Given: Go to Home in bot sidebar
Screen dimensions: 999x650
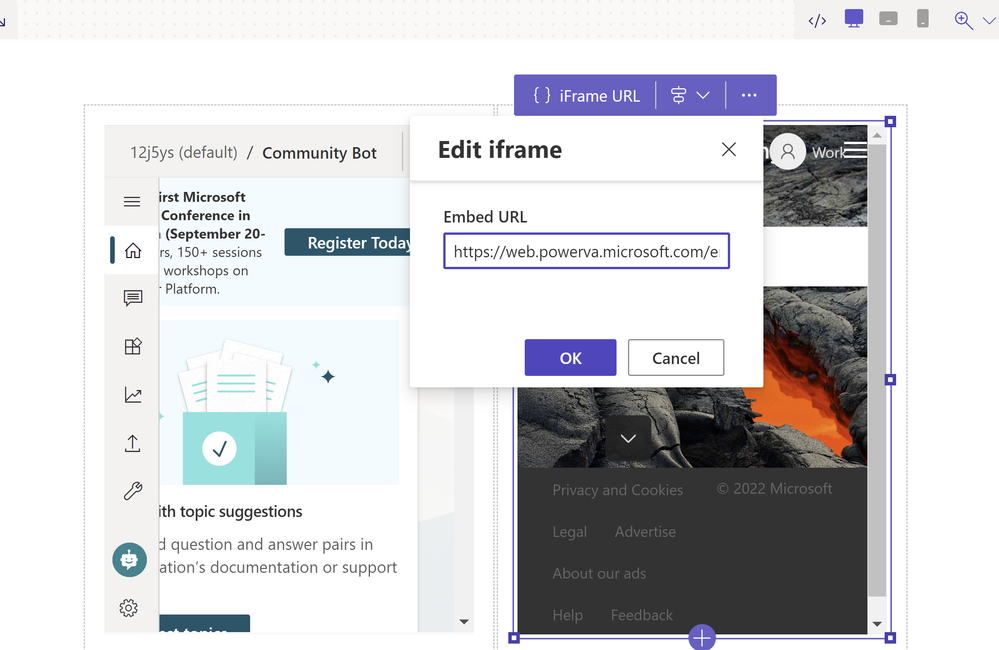Looking at the screenshot, I should coord(133,250).
